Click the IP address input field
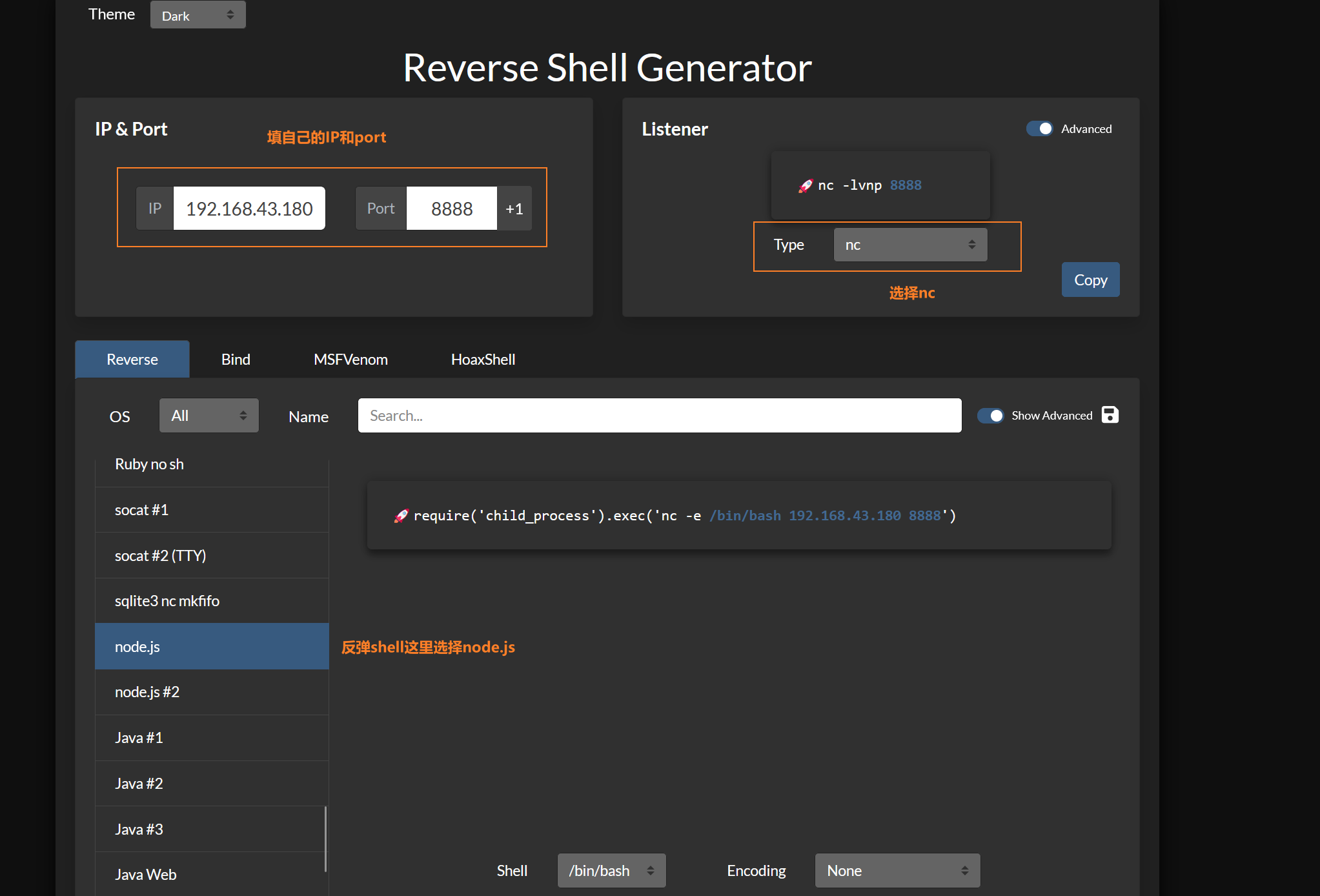 [x=249, y=209]
